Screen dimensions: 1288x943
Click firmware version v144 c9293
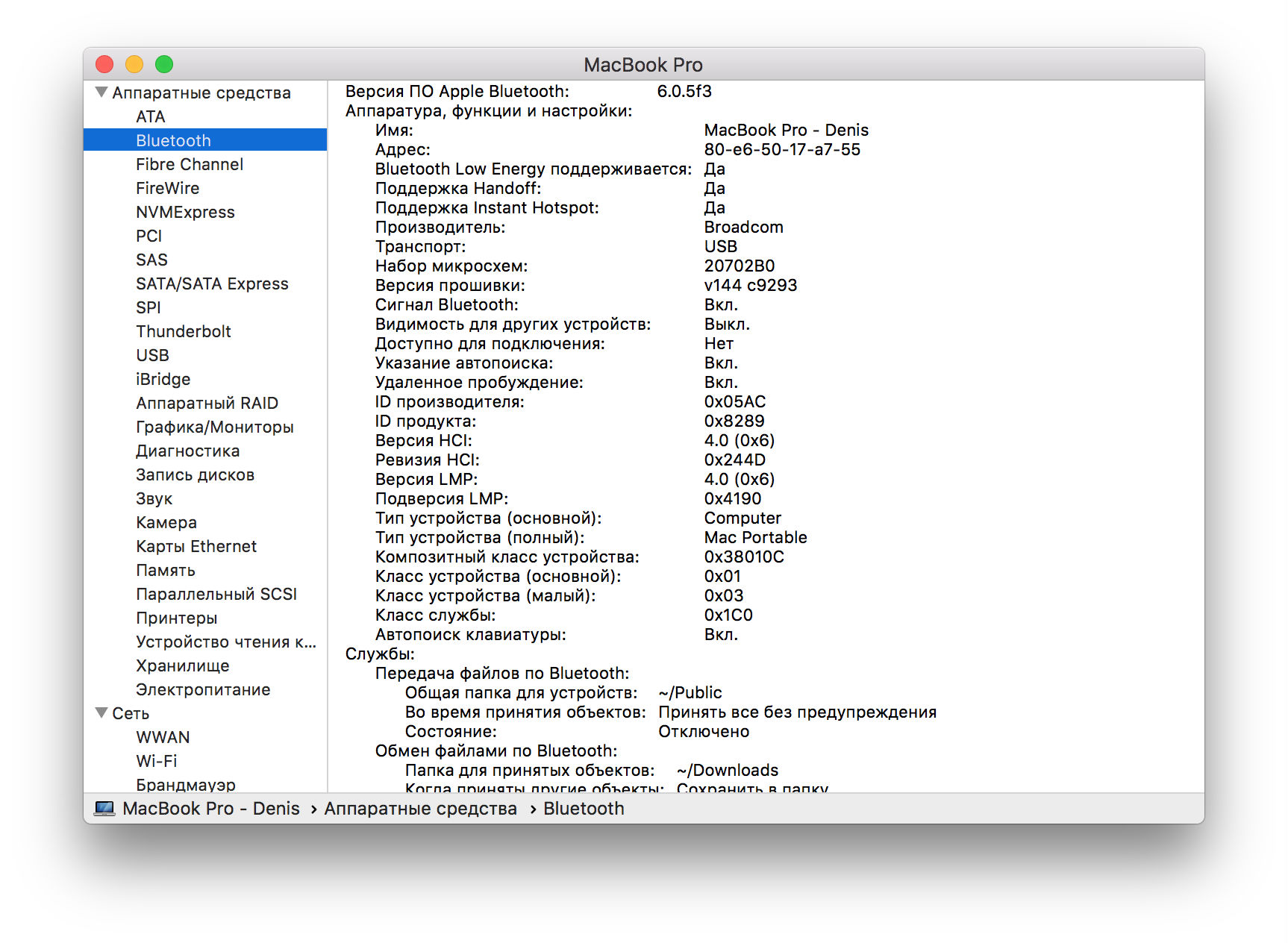click(x=751, y=285)
